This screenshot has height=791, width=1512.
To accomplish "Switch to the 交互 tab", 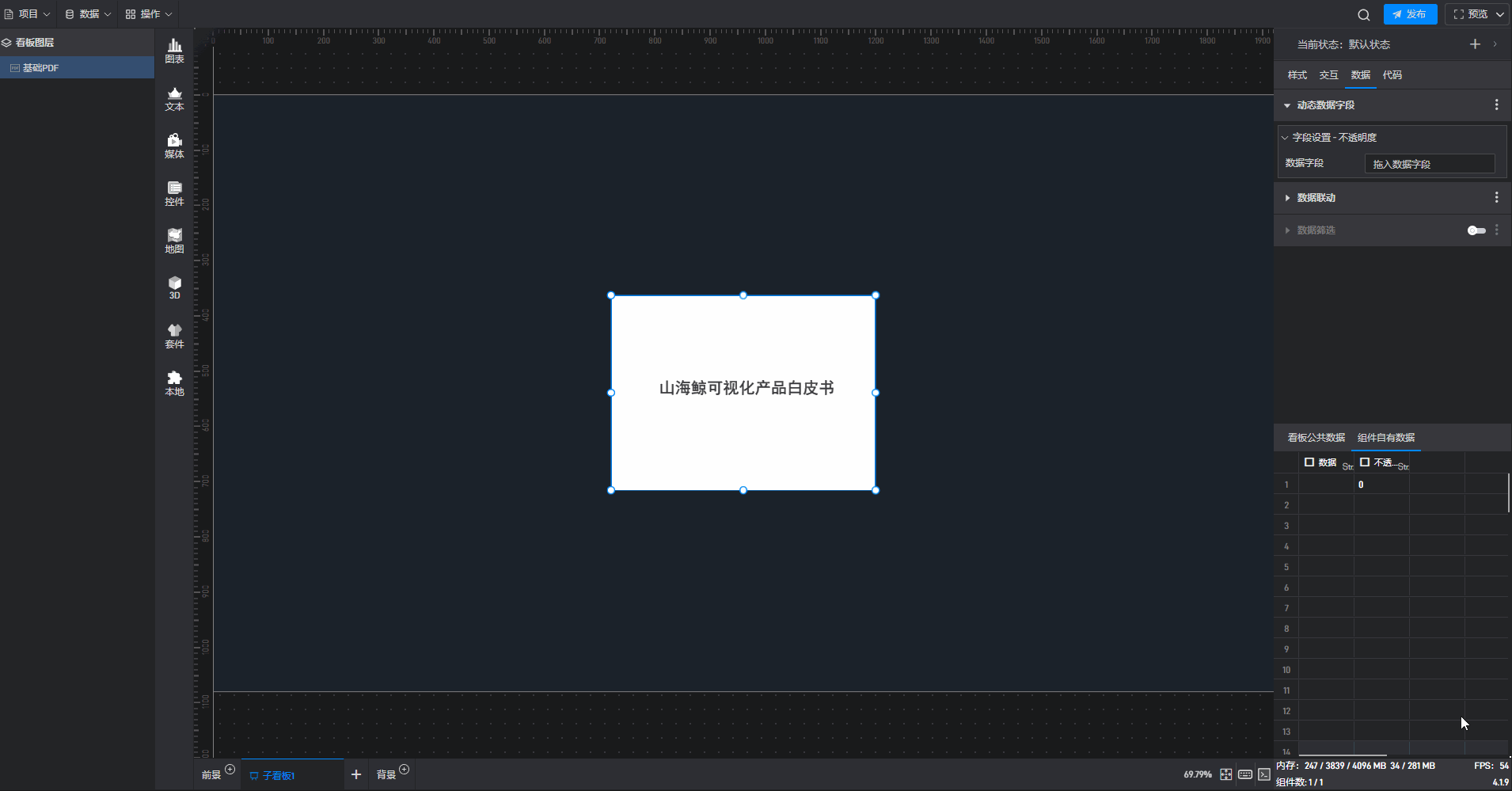I will (x=1328, y=75).
